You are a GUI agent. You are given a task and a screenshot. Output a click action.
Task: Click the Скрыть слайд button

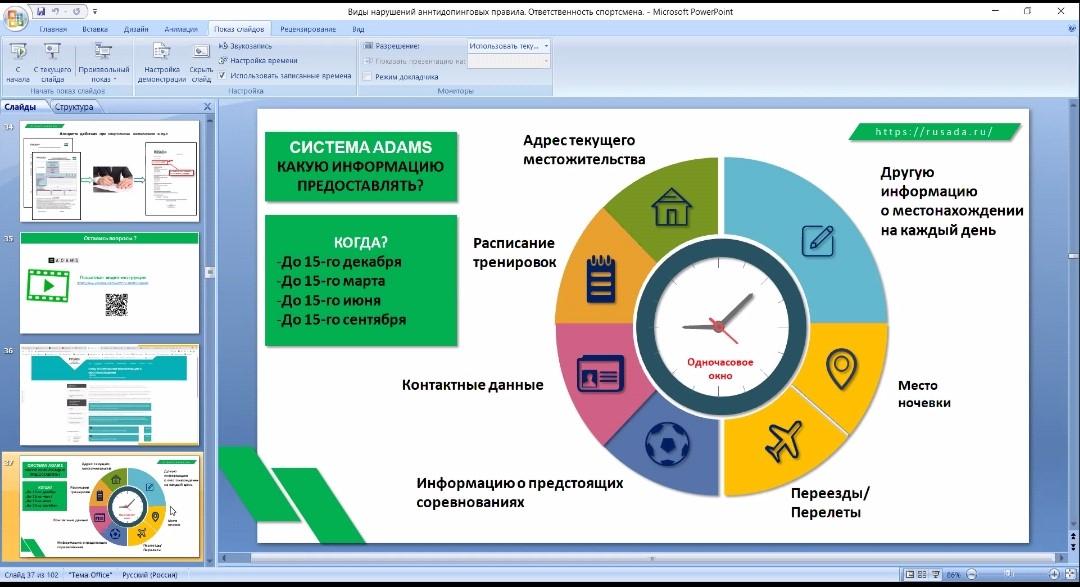[201, 63]
